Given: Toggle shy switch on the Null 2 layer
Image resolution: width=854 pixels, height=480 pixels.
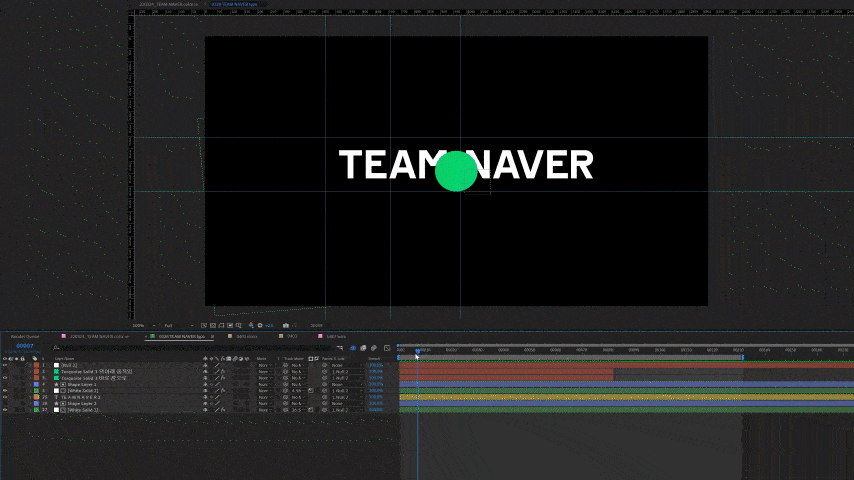Looking at the screenshot, I should click(205, 365).
